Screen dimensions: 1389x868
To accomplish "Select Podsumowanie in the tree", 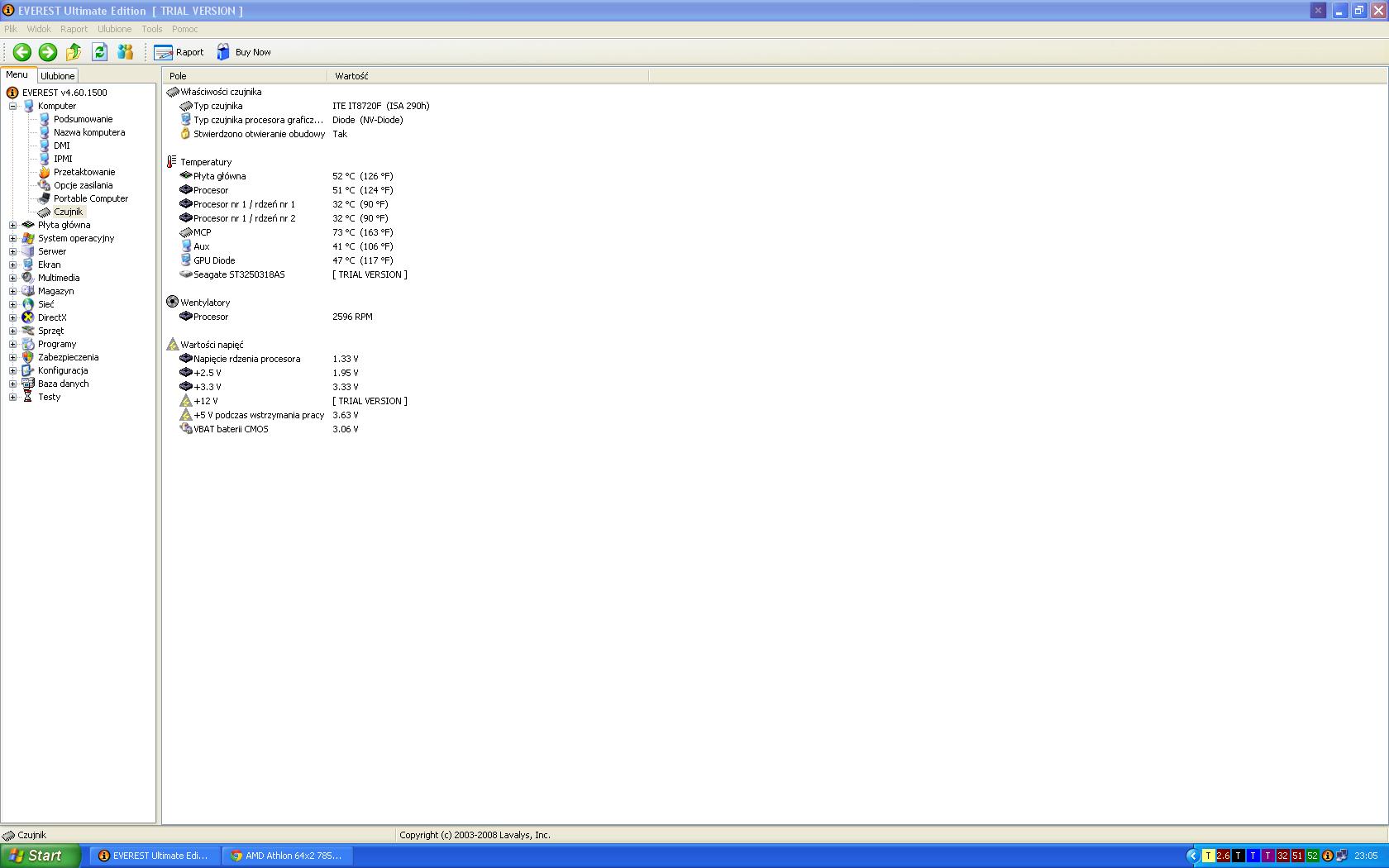I will (x=83, y=119).
